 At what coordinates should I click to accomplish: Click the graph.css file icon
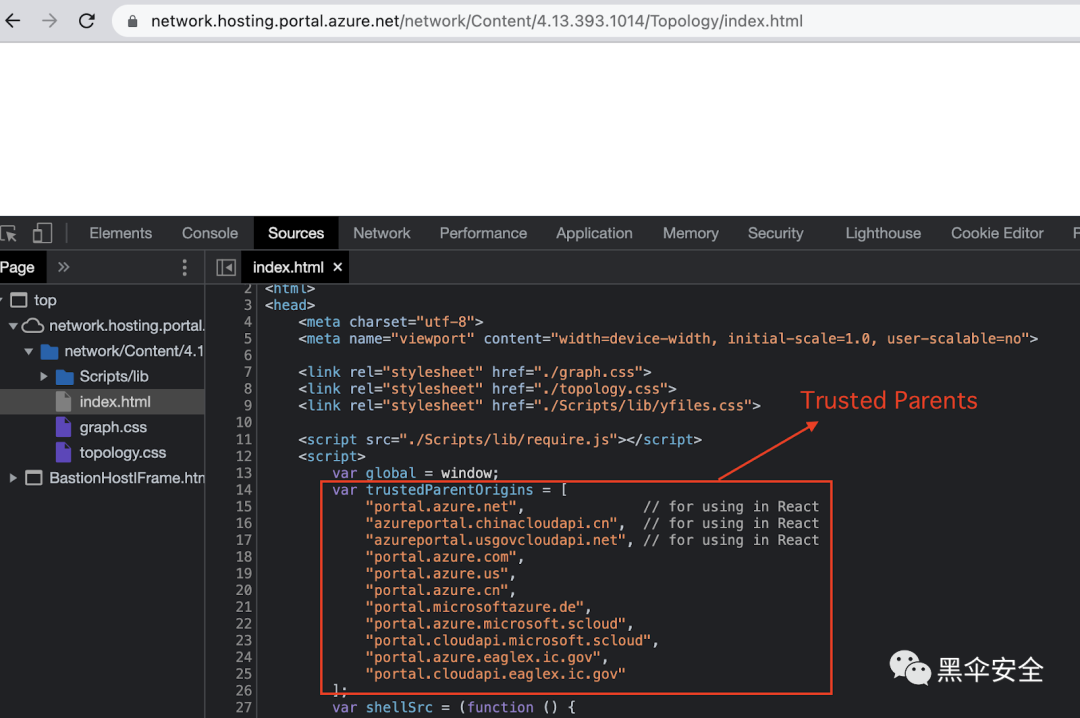pos(63,427)
